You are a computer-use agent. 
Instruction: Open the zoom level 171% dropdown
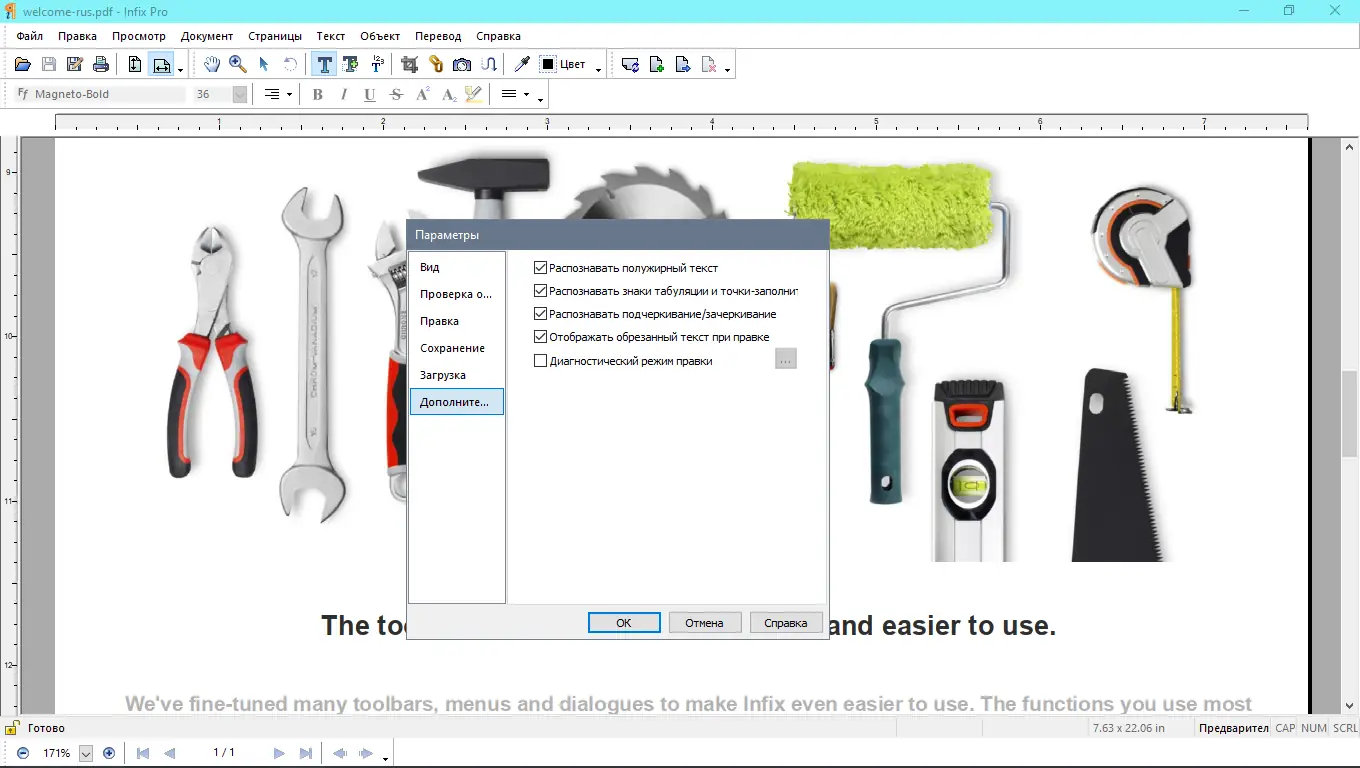85,753
